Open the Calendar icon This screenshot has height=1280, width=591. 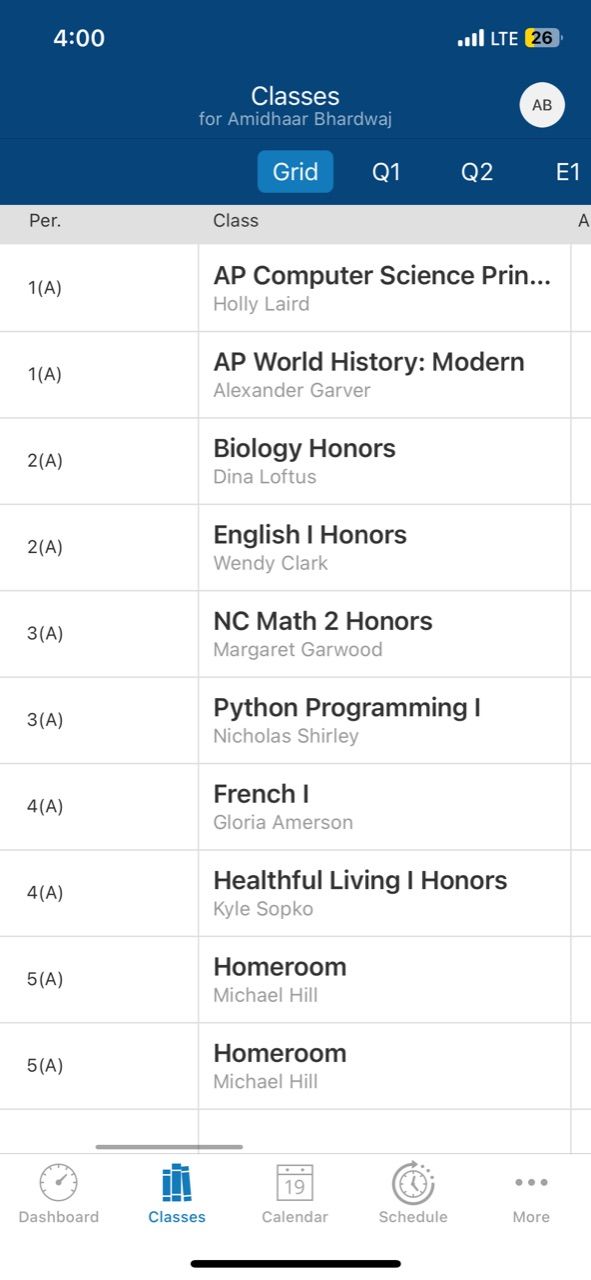tap(295, 1183)
